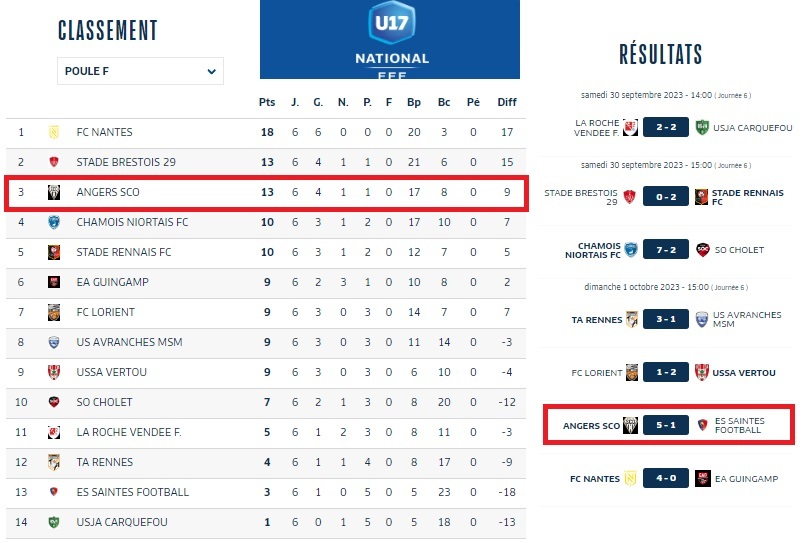Click the Stade Rennais FC crest in results
Image resolution: width=808 pixels, height=543 pixels.
click(x=702, y=196)
